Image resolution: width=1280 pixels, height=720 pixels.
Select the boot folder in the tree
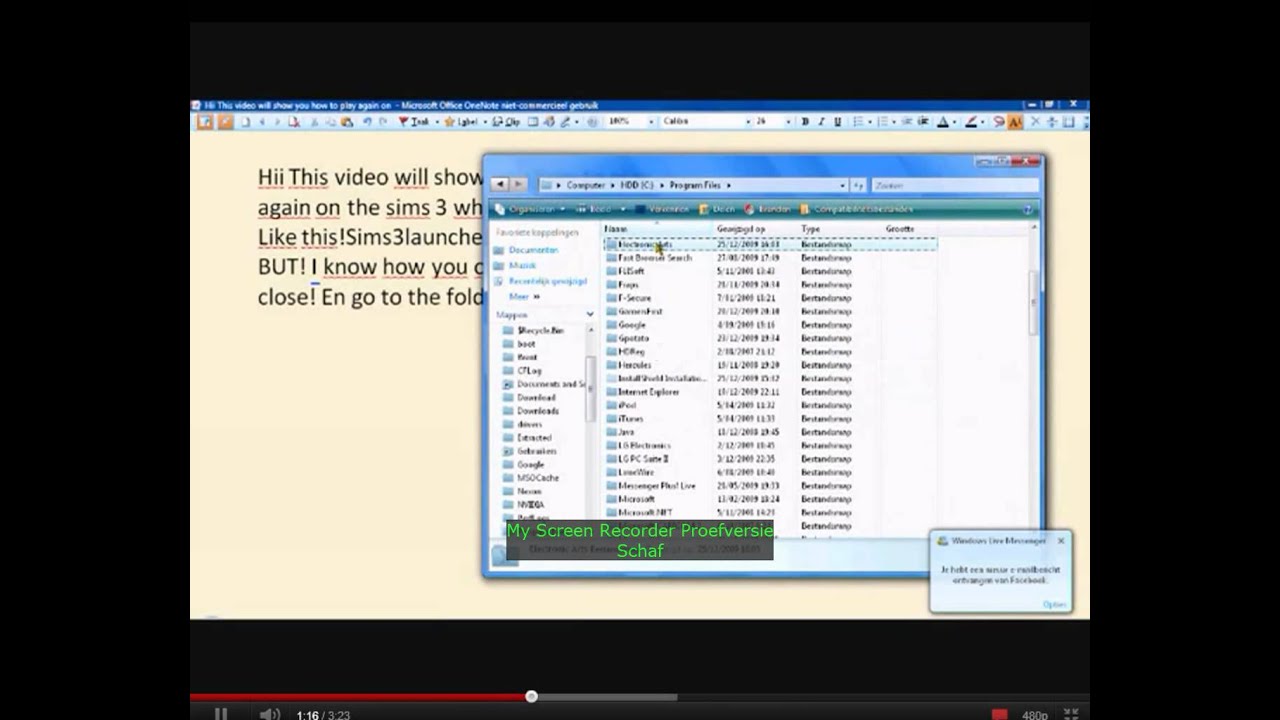click(x=526, y=344)
